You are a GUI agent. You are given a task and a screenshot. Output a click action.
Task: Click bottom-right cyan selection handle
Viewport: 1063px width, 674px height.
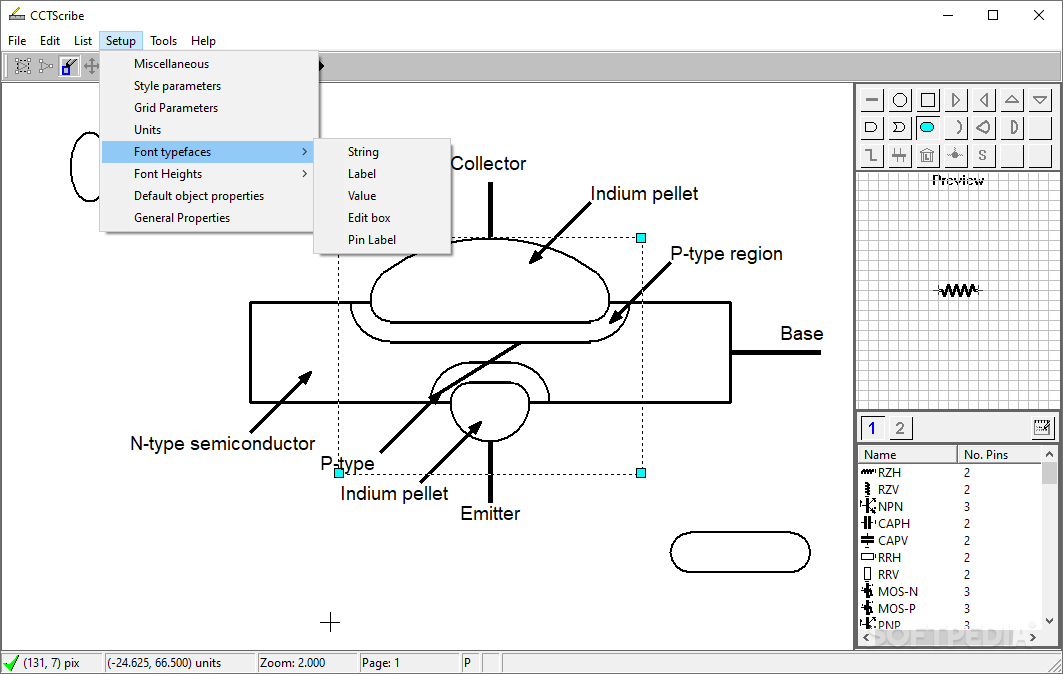641,473
